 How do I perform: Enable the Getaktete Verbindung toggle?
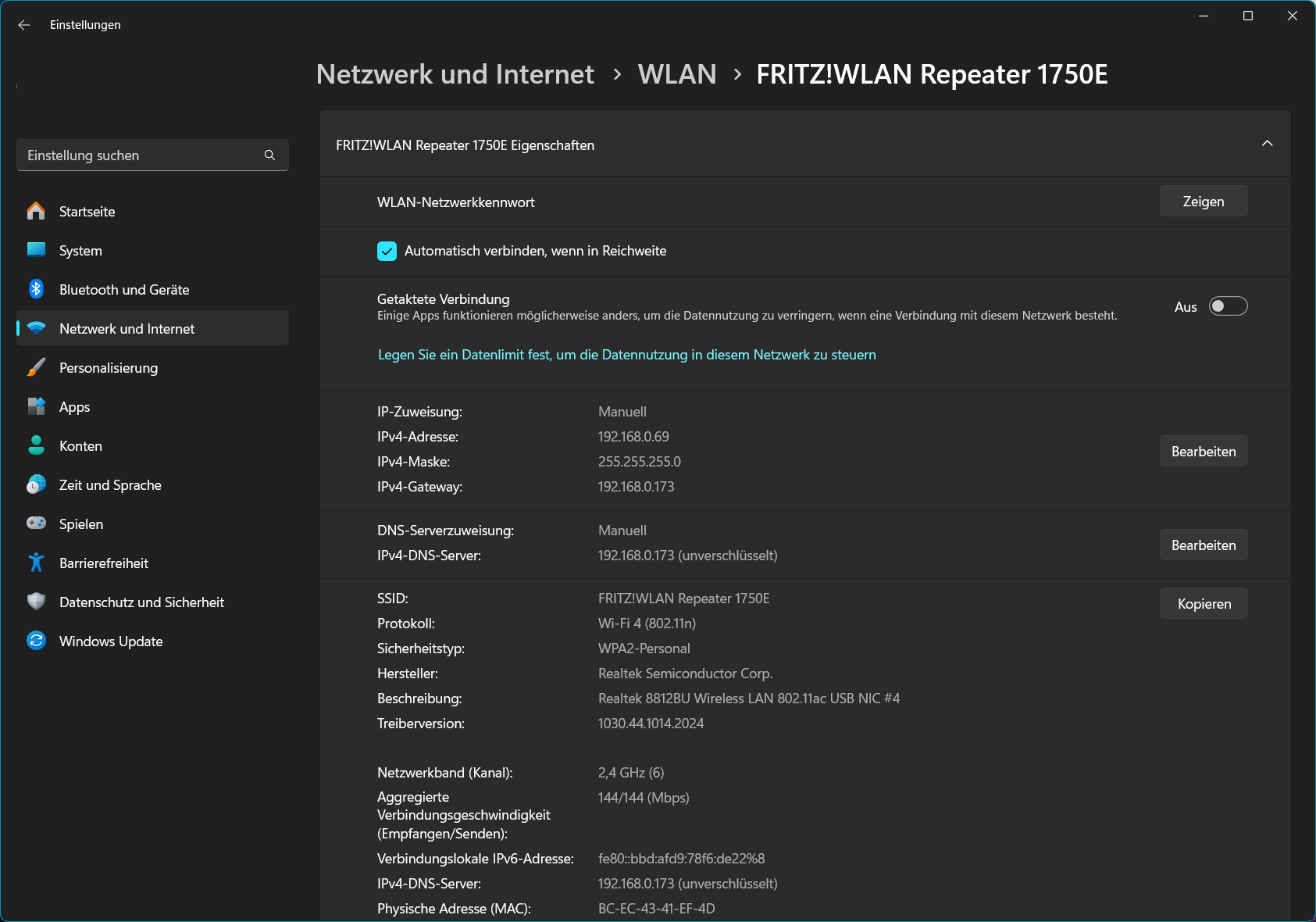tap(1228, 306)
